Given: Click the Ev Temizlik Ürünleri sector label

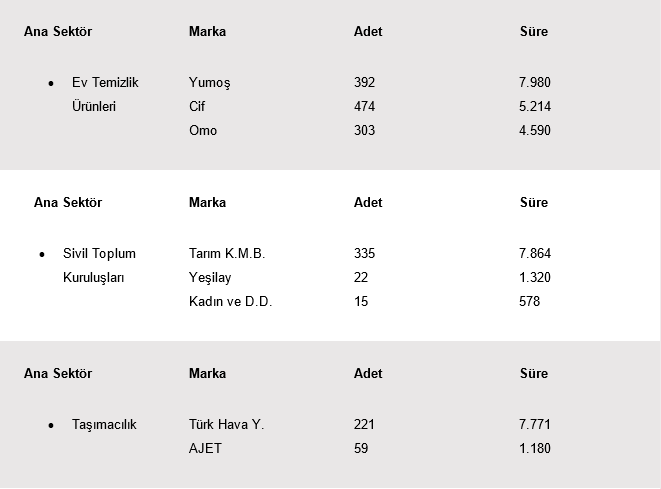Looking at the screenshot, I should click(104, 95).
